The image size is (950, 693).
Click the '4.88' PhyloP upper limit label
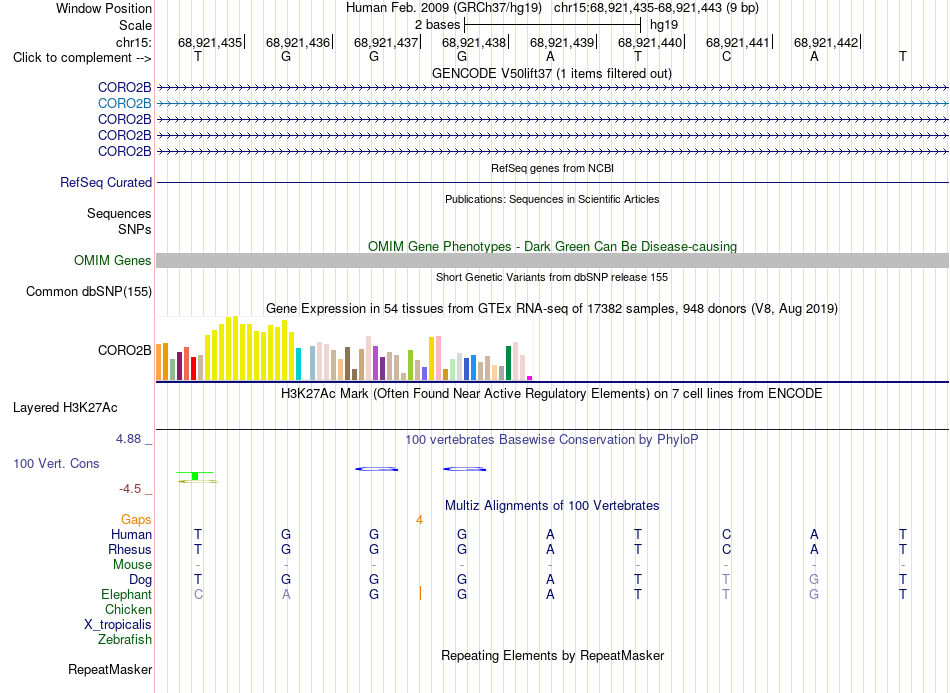[x=128, y=439]
